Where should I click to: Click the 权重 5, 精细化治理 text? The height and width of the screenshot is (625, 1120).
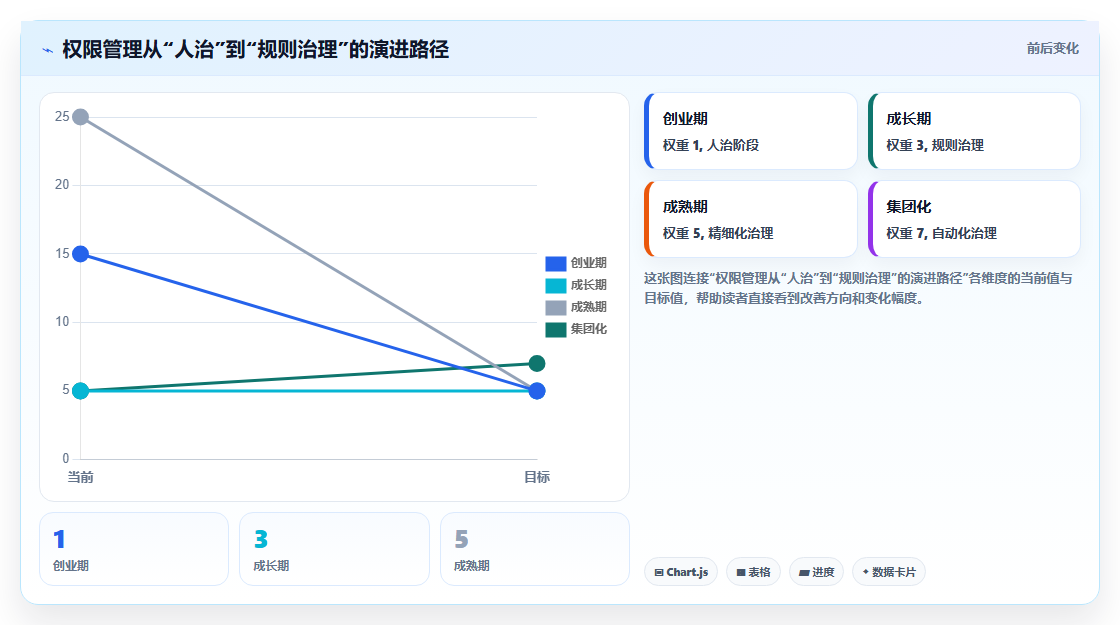click(x=718, y=233)
